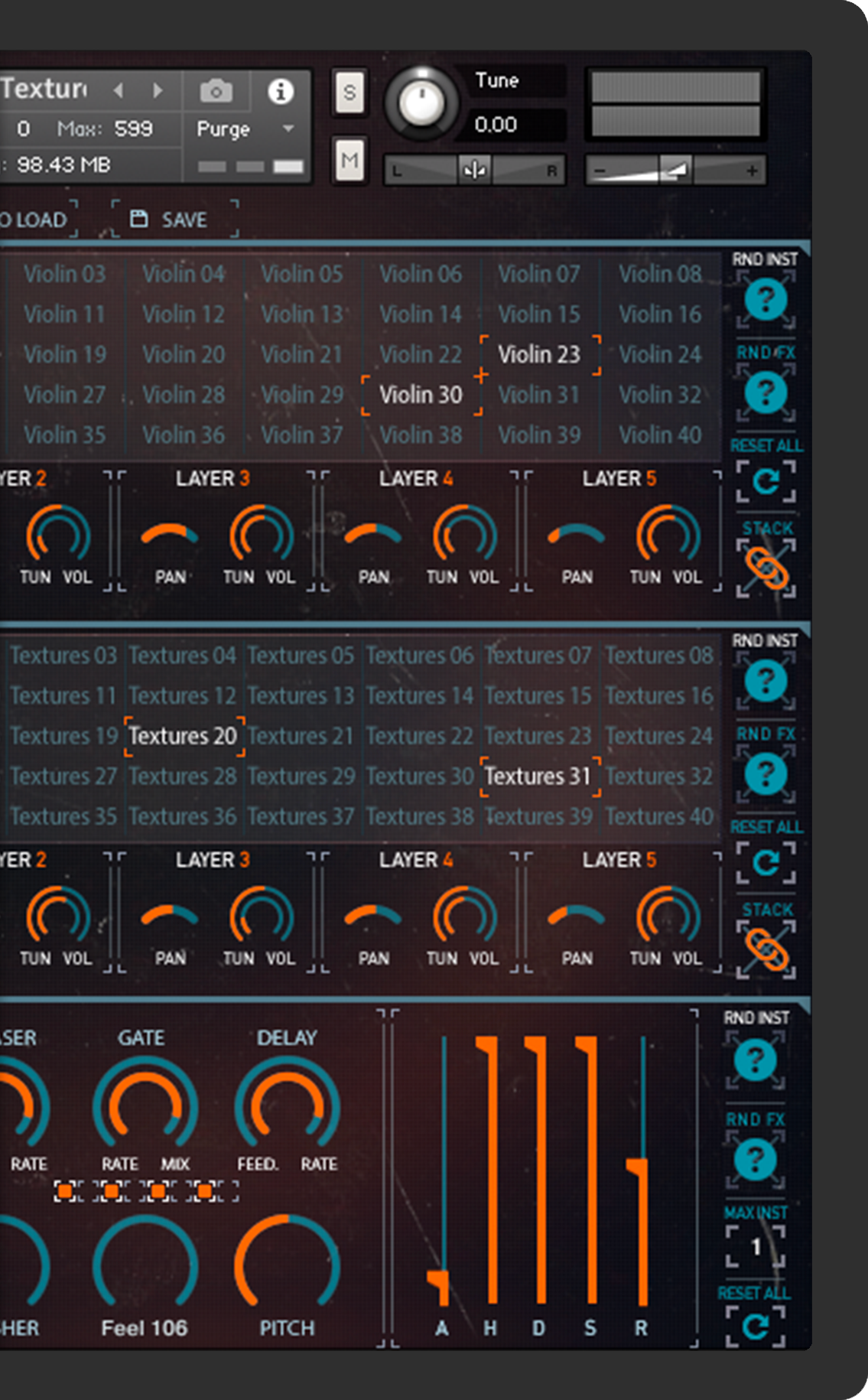The width and height of the screenshot is (868, 1400).
Task: Show instrument info with the i icon
Action: coord(281,91)
